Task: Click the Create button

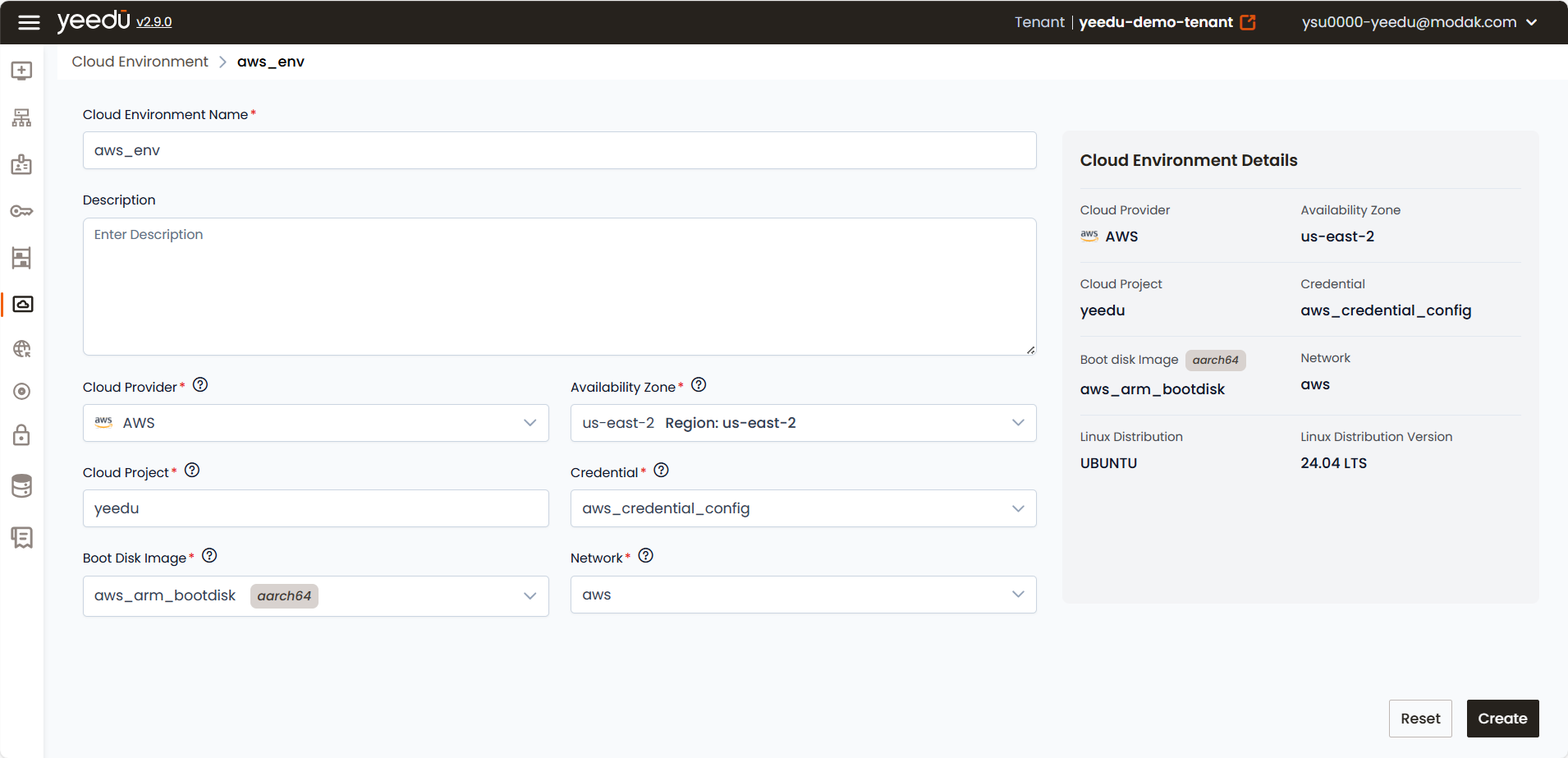Action: click(x=1502, y=719)
